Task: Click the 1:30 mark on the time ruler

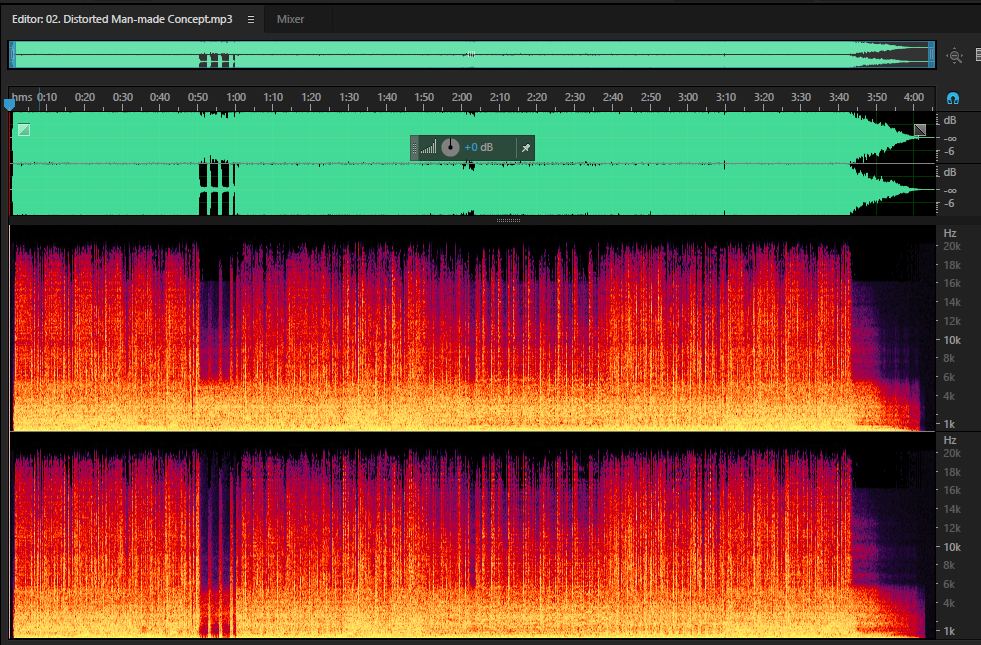Action: click(349, 97)
